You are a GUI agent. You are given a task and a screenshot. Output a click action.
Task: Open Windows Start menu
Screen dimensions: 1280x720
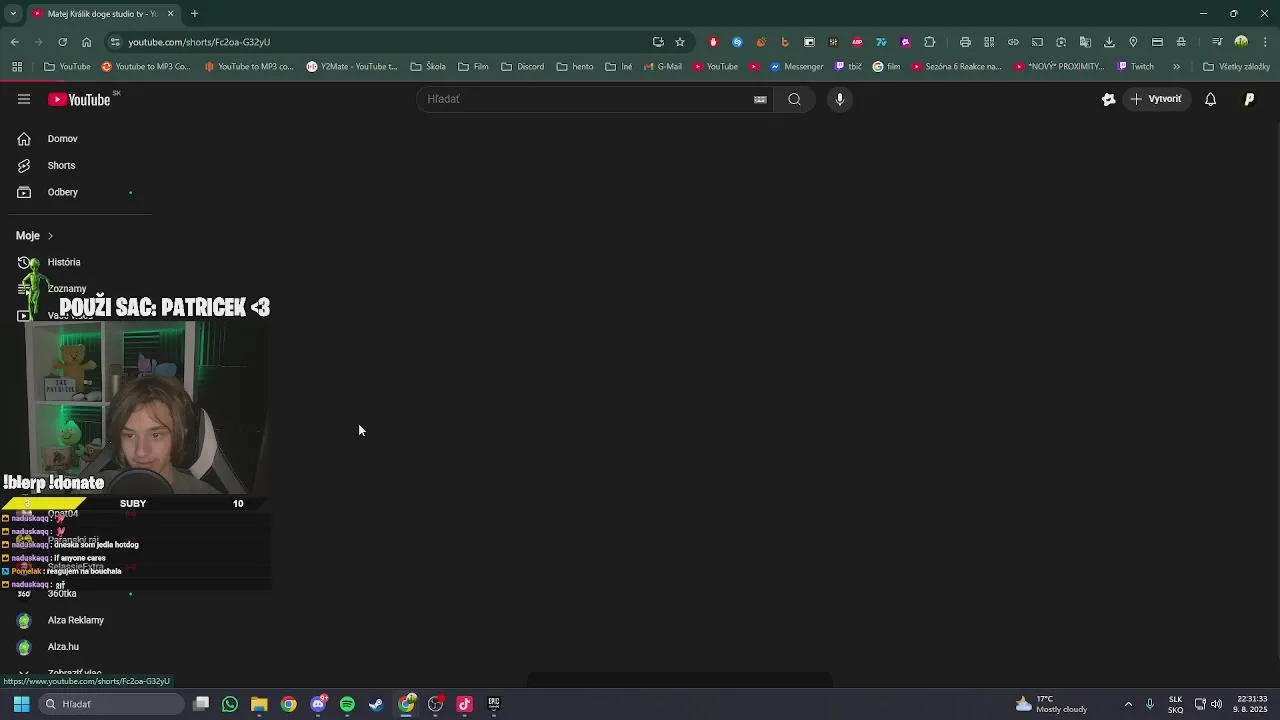click(x=21, y=704)
